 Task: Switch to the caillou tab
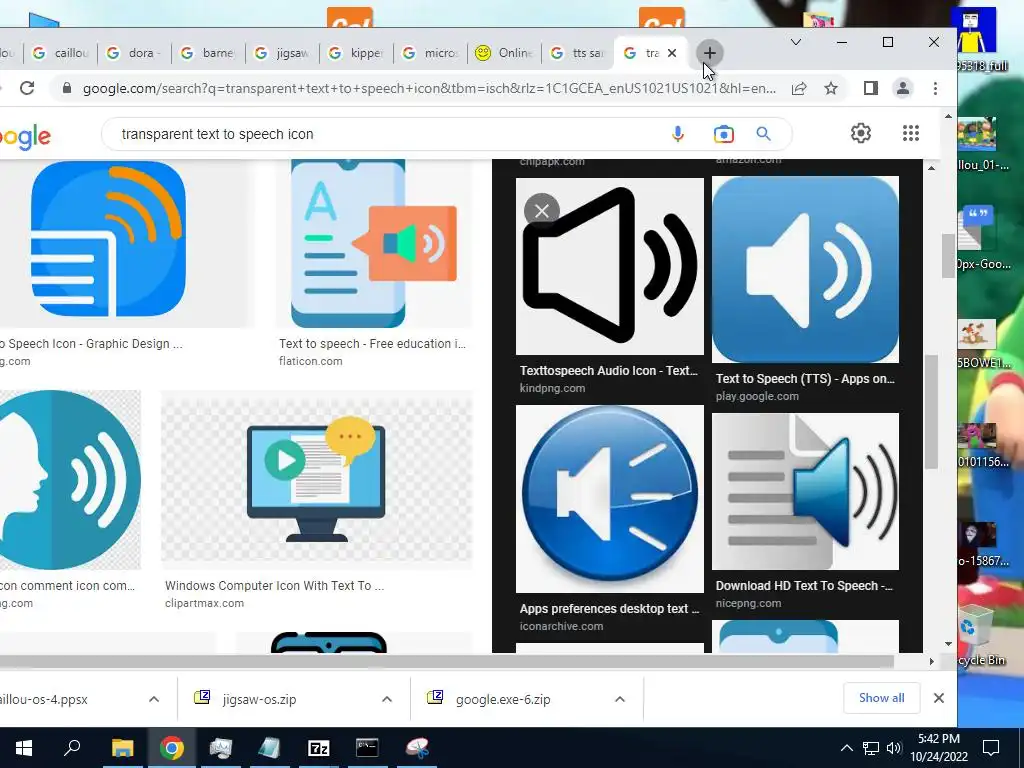(x=60, y=53)
